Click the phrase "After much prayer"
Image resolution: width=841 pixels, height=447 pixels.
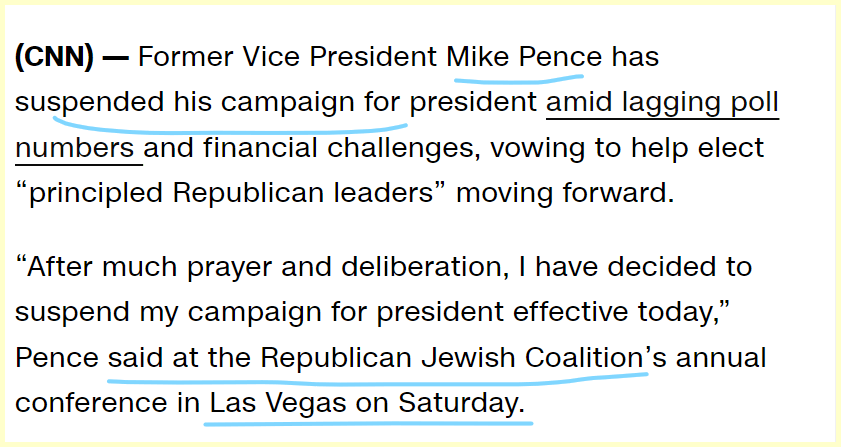150,268
